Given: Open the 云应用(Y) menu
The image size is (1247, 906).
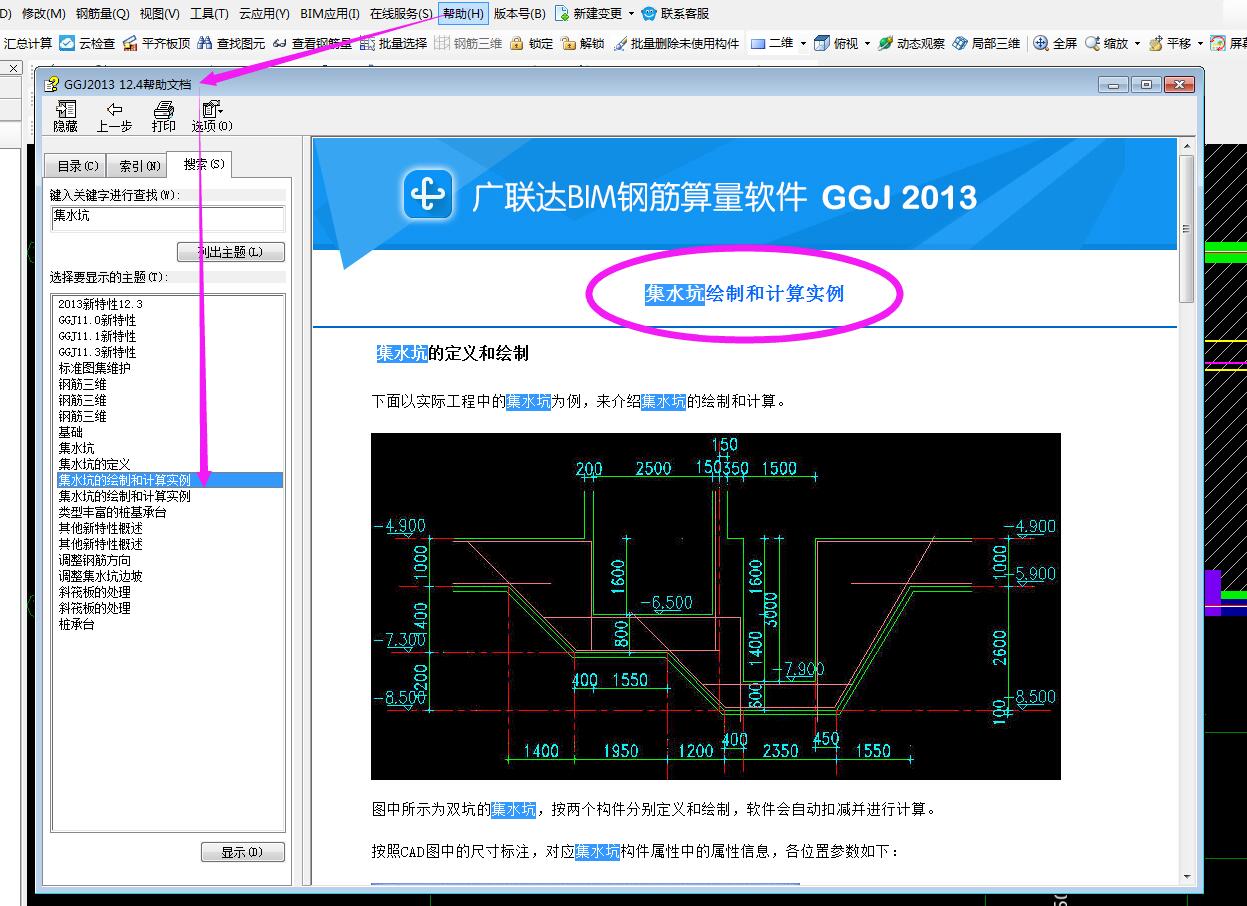Looking at the screenshot, I should click(264, 13).
